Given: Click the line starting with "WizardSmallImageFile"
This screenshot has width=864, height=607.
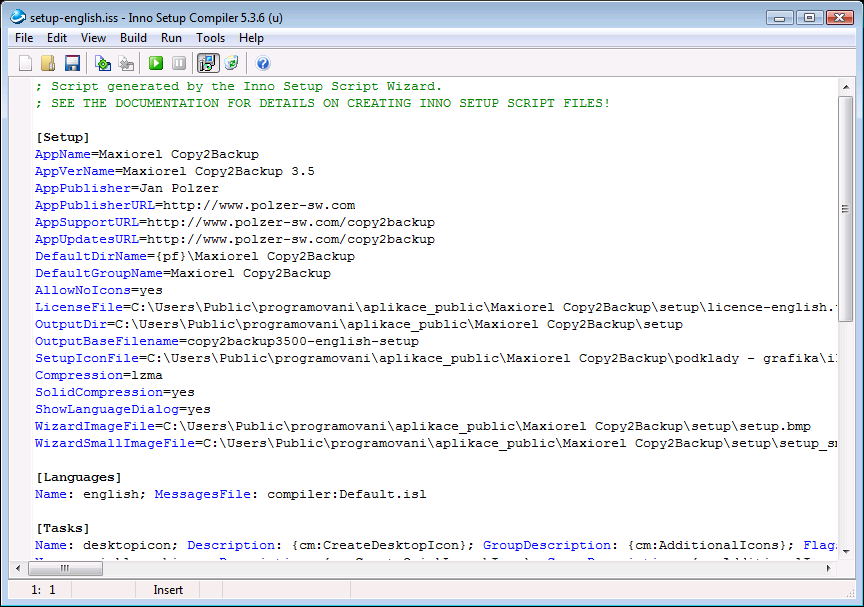Looking at the screenshot, I should pos(436,443).
